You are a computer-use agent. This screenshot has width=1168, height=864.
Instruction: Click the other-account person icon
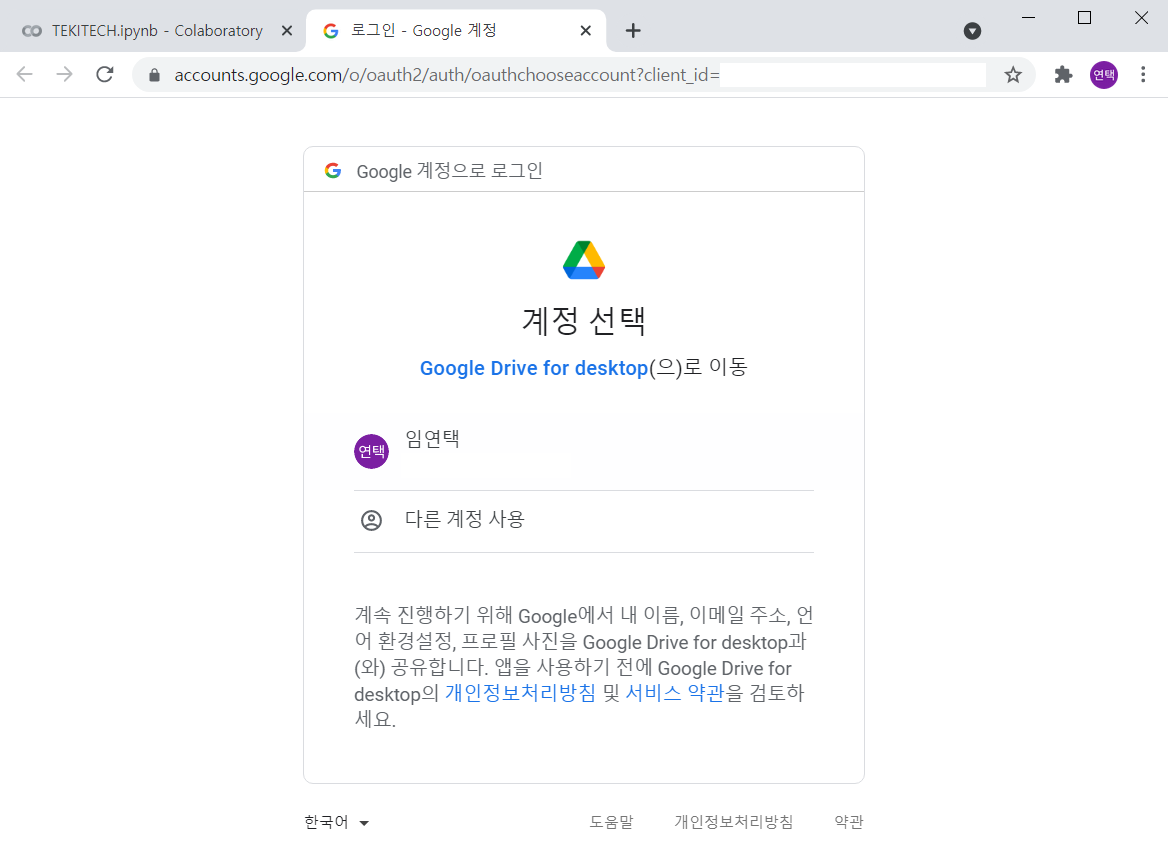(x=371, y=520)
